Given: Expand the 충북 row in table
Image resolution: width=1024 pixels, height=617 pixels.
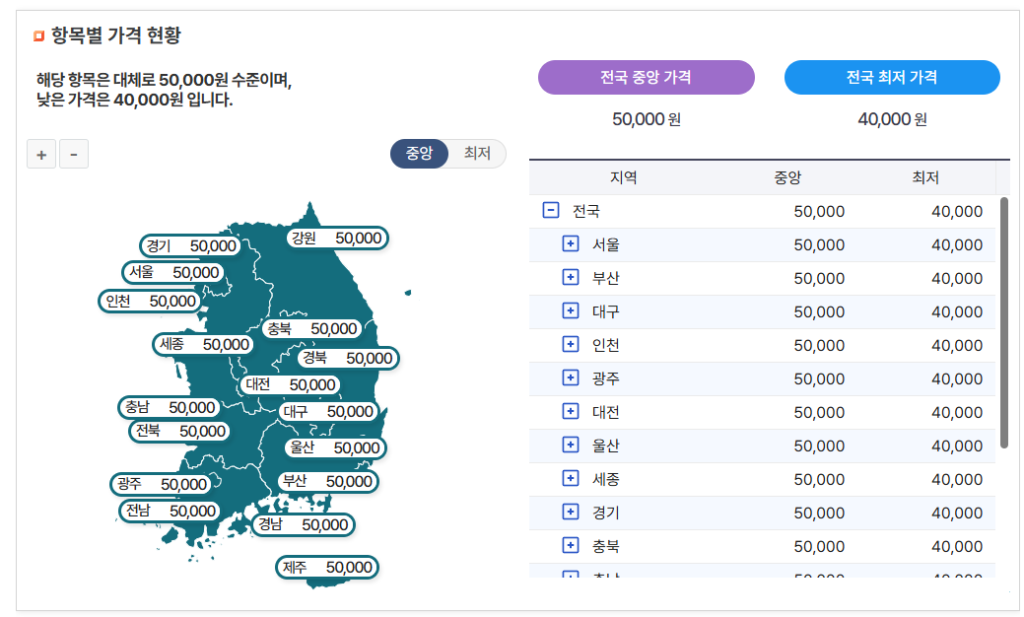Looking at the screenshot, I should coord(571,545).
